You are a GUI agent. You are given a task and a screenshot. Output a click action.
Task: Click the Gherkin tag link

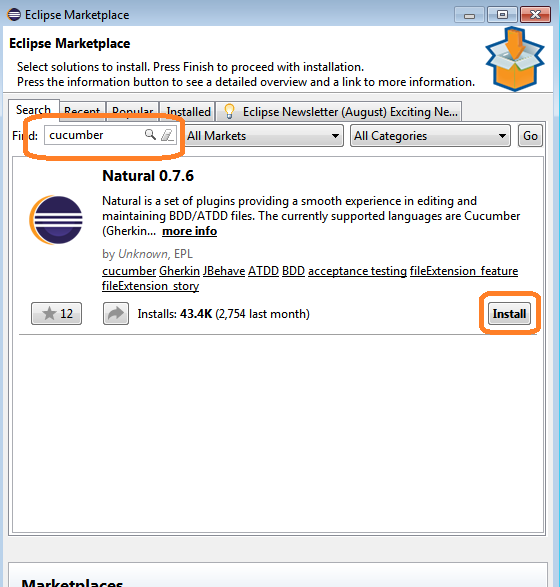179,271
